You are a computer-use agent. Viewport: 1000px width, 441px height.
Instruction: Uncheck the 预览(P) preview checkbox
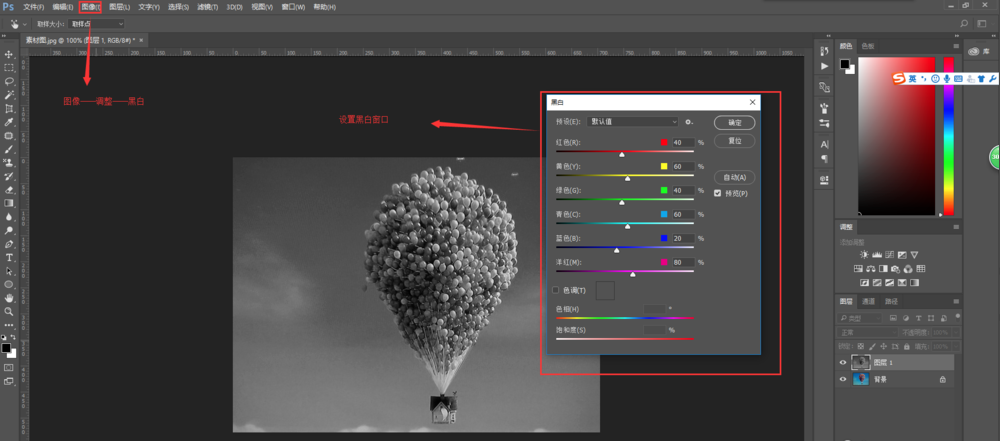[x=717, y=193]
